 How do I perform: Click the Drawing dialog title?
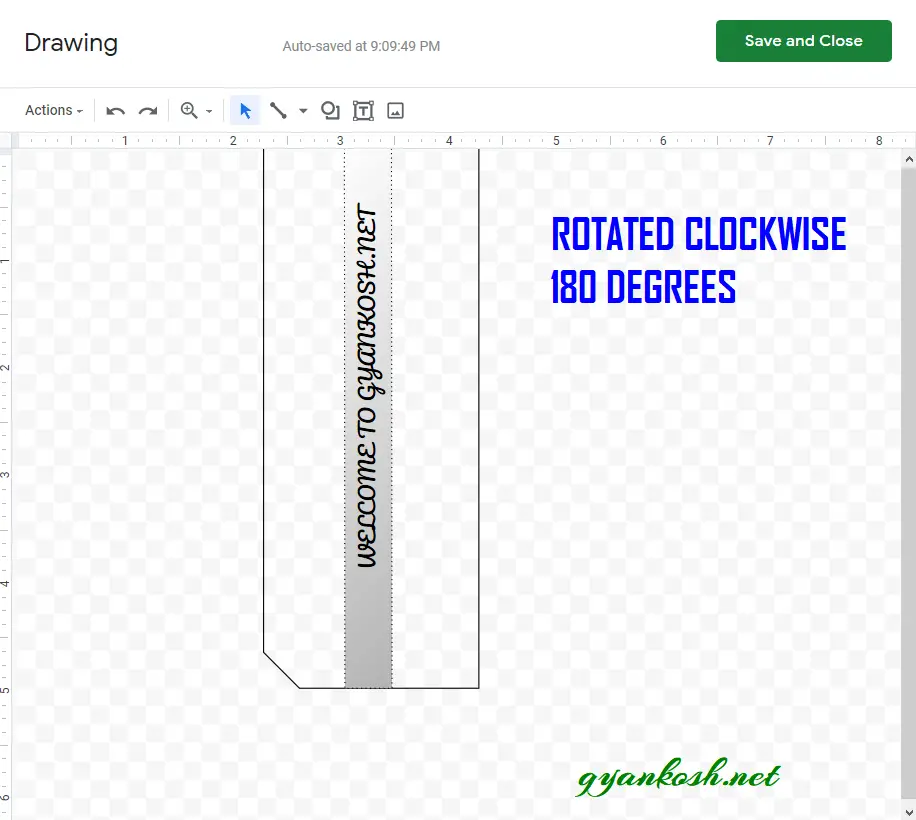pyautogui.click(x=71, y=43)
